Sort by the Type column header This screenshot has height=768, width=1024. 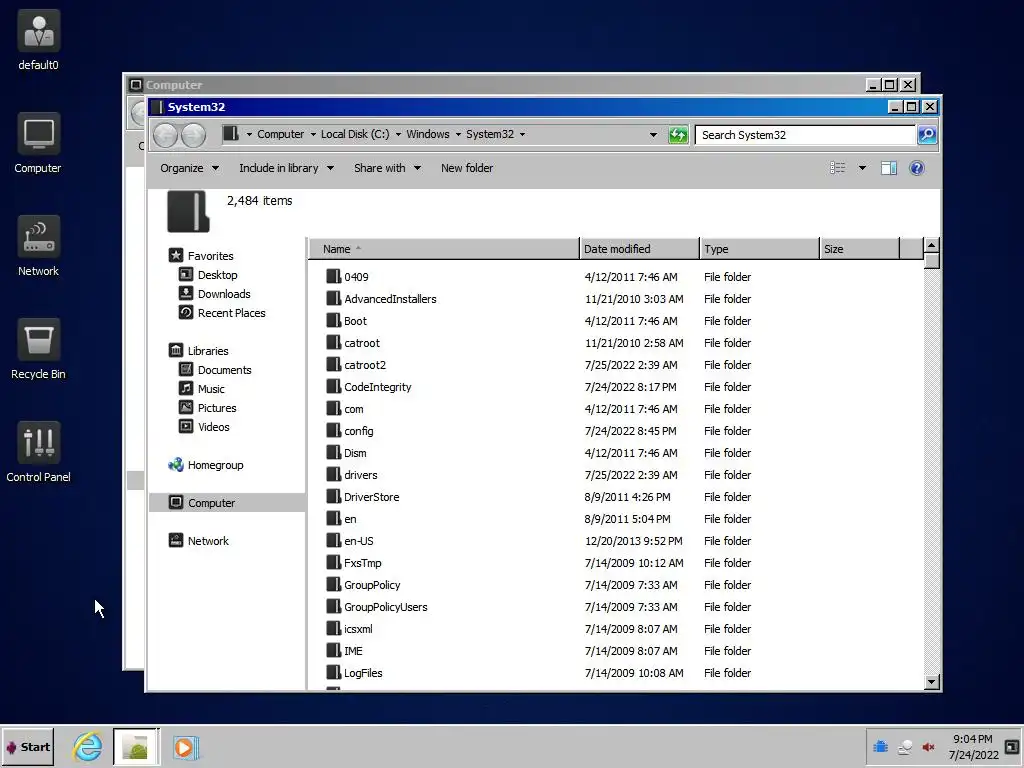759,249
